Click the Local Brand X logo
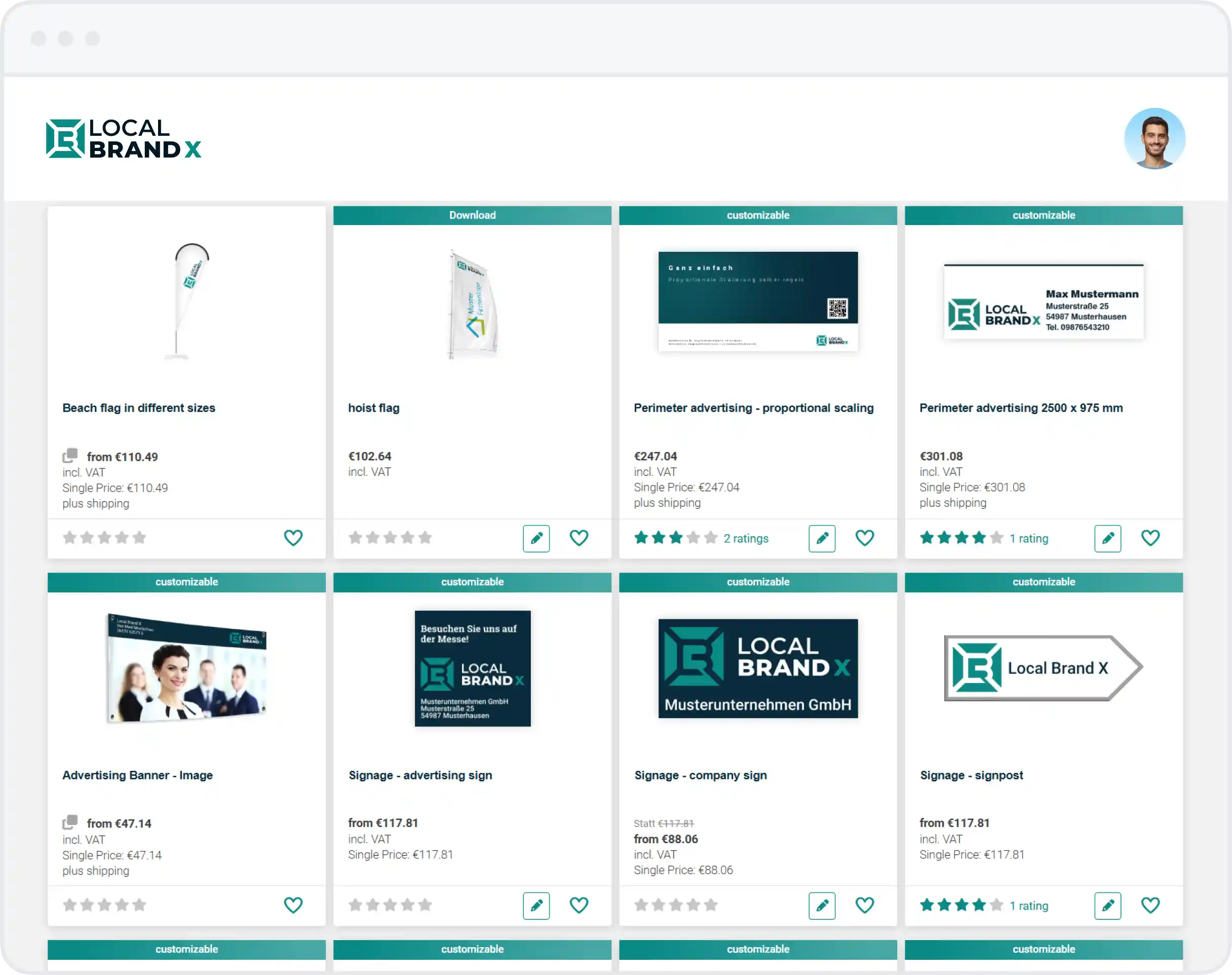1232x975 pixels. [123, 139]
